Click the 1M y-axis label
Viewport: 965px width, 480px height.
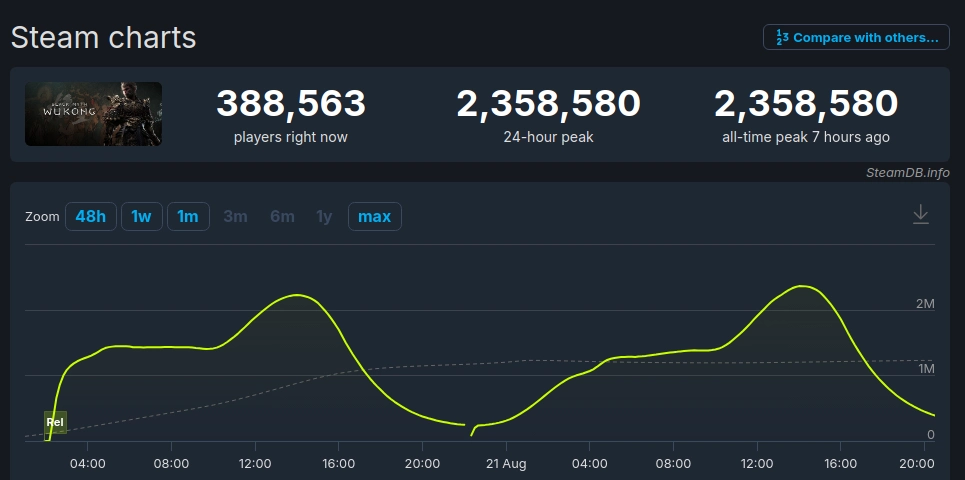925,369
